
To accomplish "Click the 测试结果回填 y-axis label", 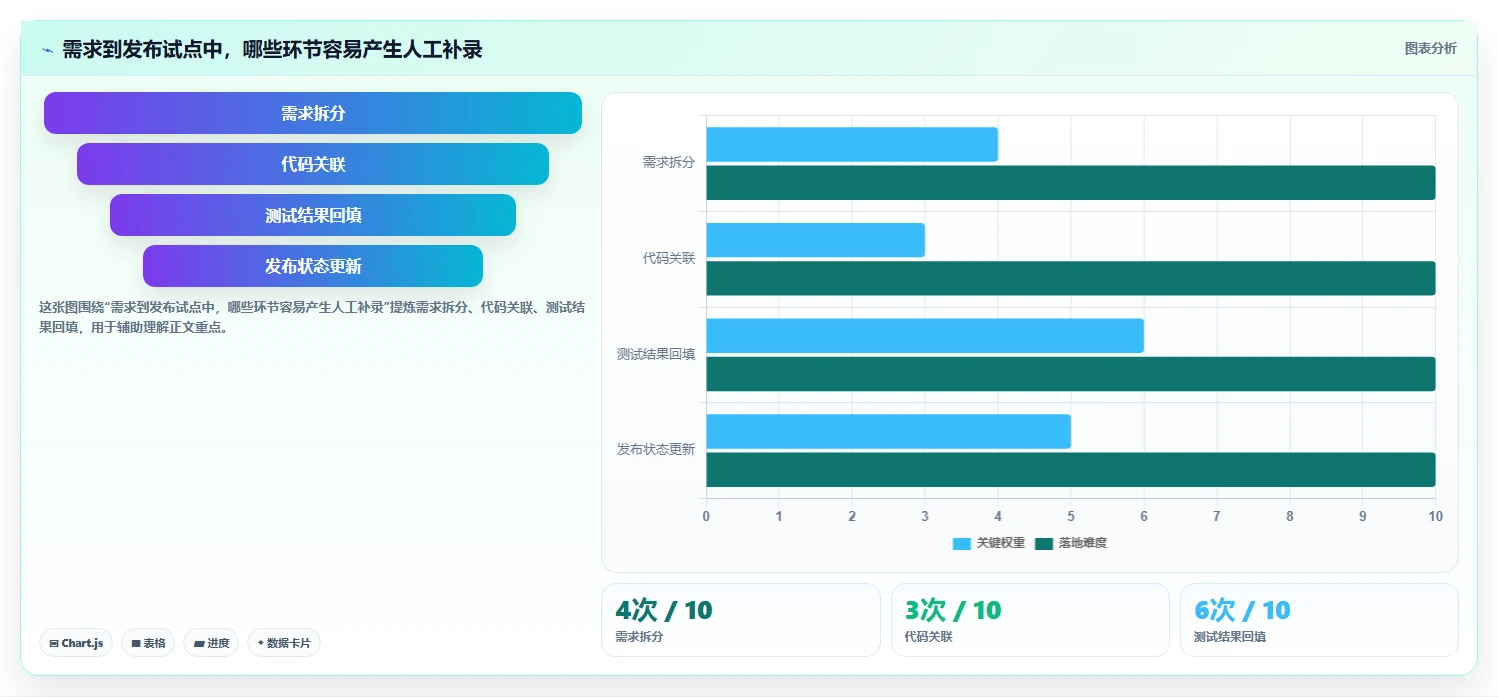I will pos(655,354).
